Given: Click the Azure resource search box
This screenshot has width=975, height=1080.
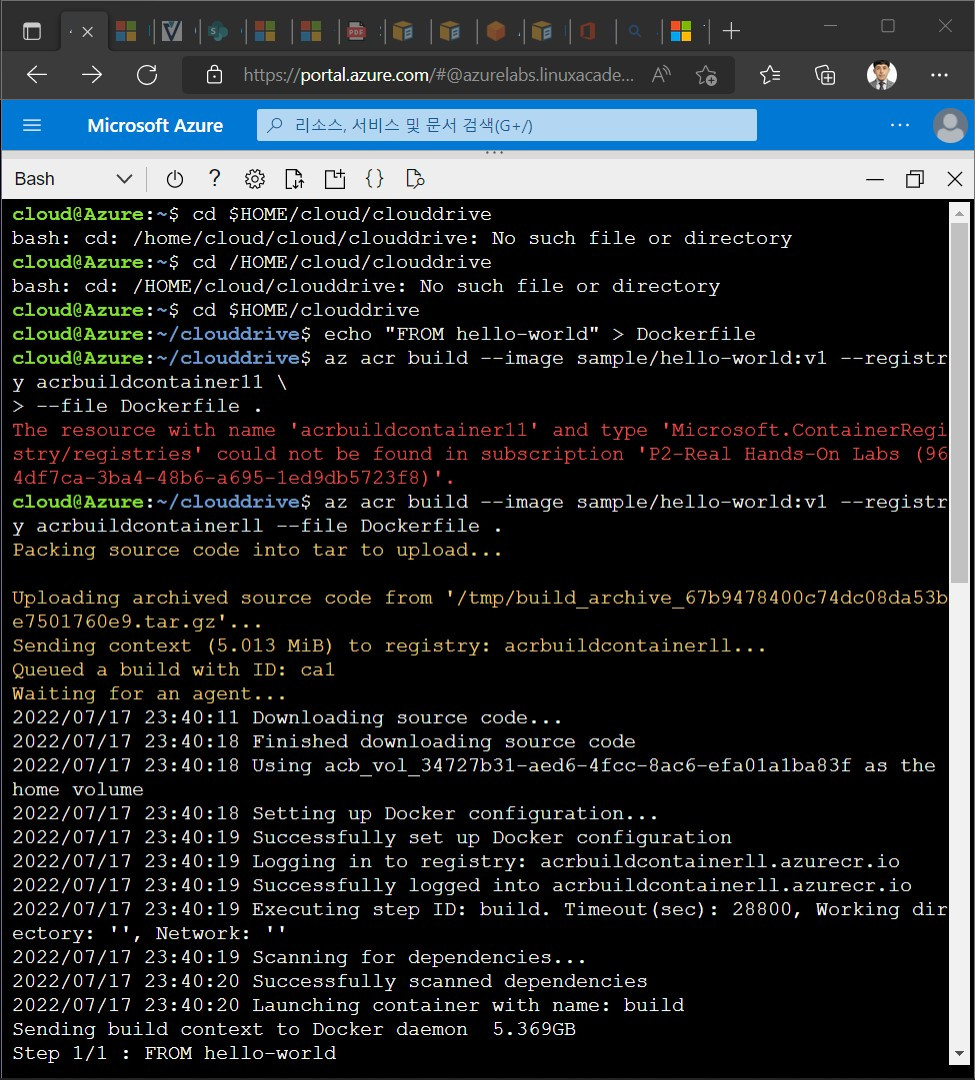Looking at the screenshot, I should tap(507, 125).
